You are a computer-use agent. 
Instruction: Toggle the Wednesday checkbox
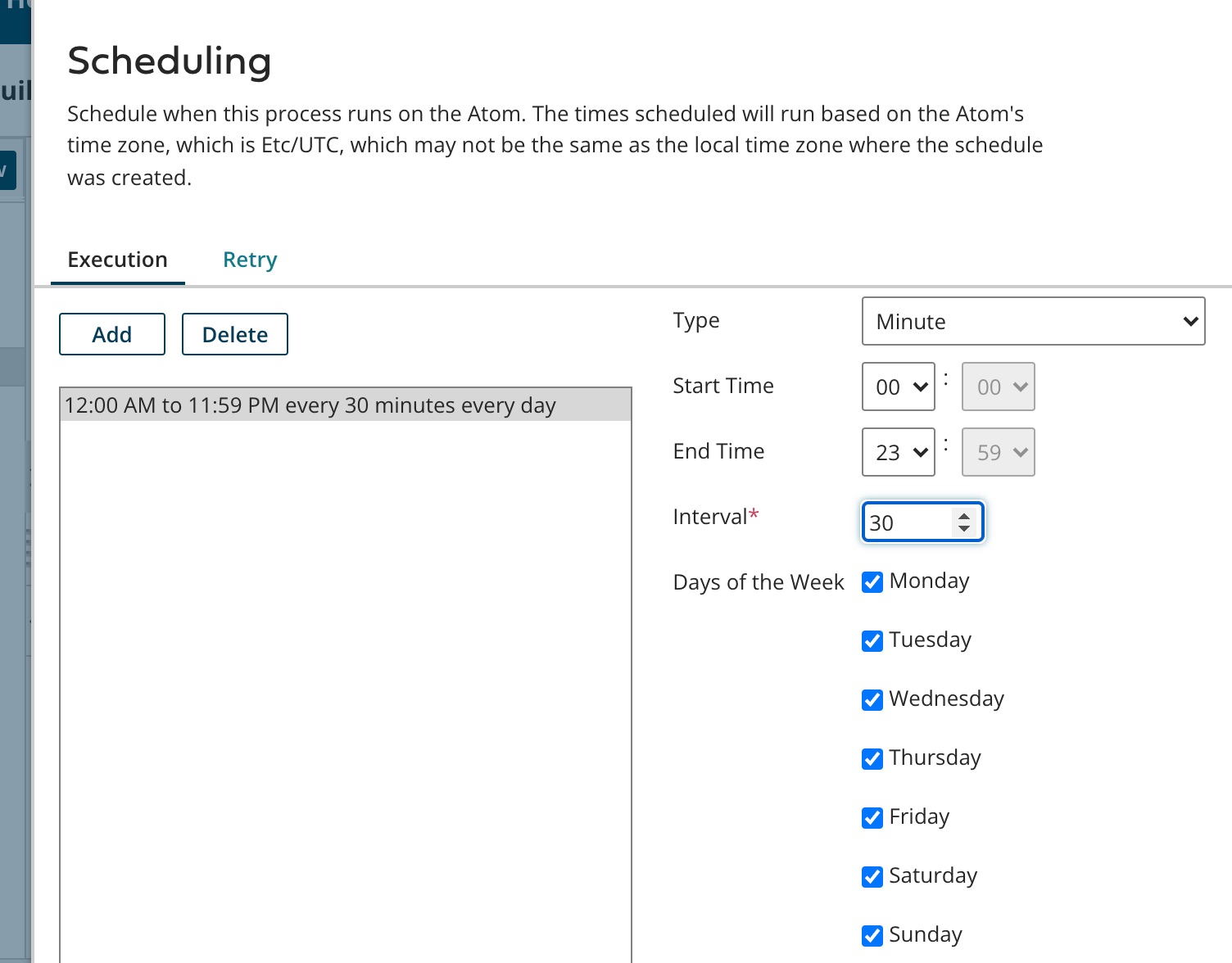click(x=872, y=699)
